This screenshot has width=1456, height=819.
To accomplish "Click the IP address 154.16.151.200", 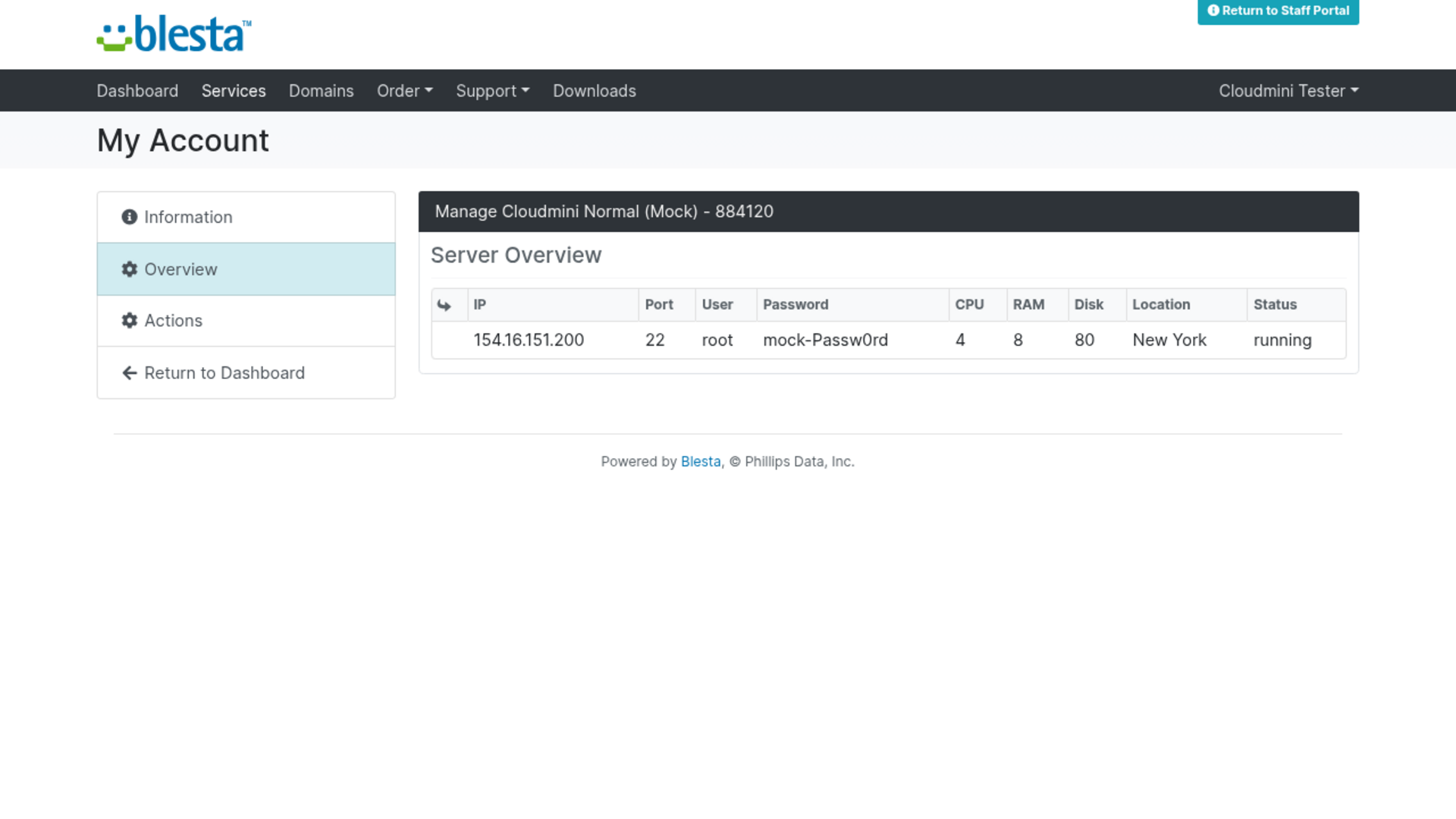I will click(x=528, y=340).
